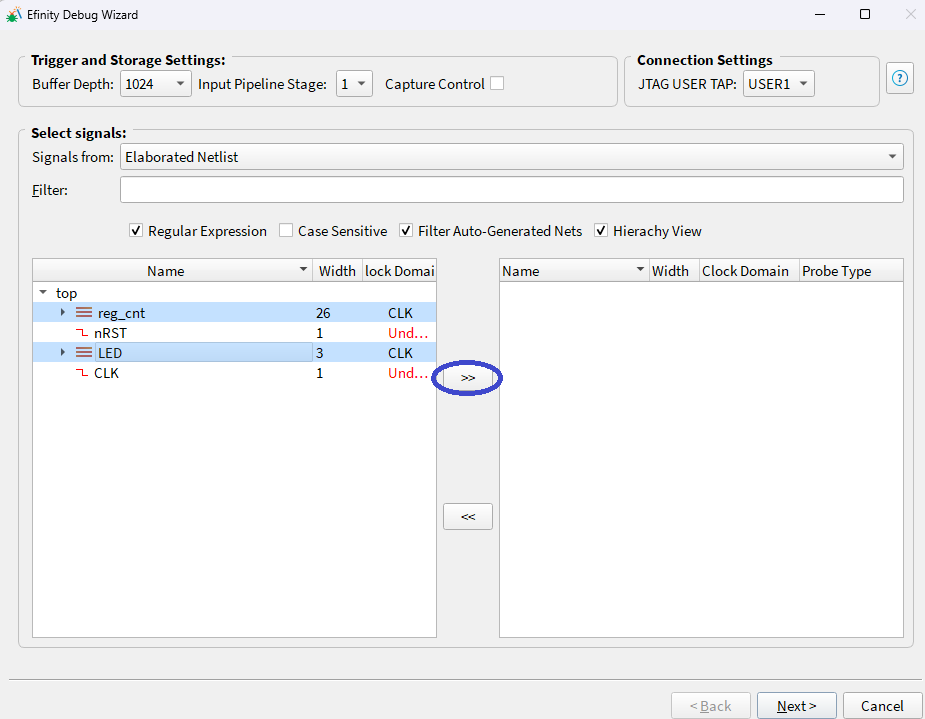Select the CLK signal row

tap(235, 373)
